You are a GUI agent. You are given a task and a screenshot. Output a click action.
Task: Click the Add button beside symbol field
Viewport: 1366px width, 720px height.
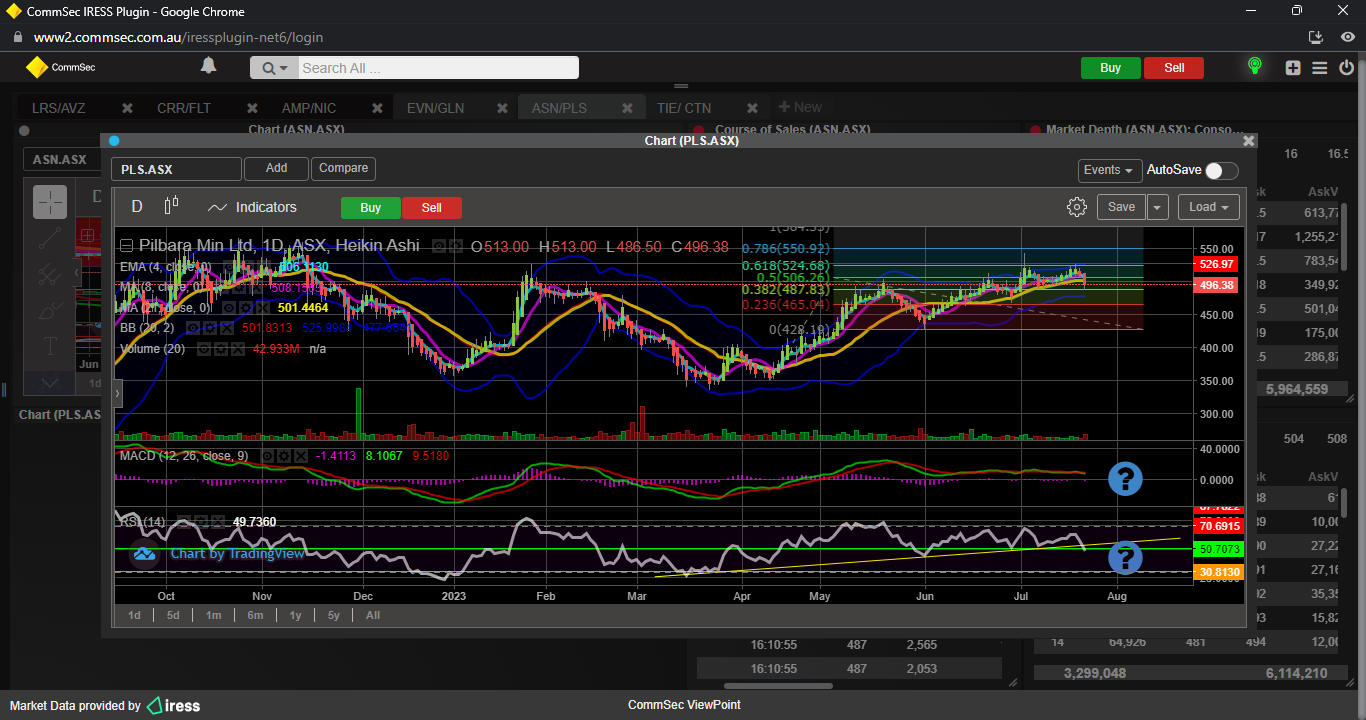pos(276,169)
